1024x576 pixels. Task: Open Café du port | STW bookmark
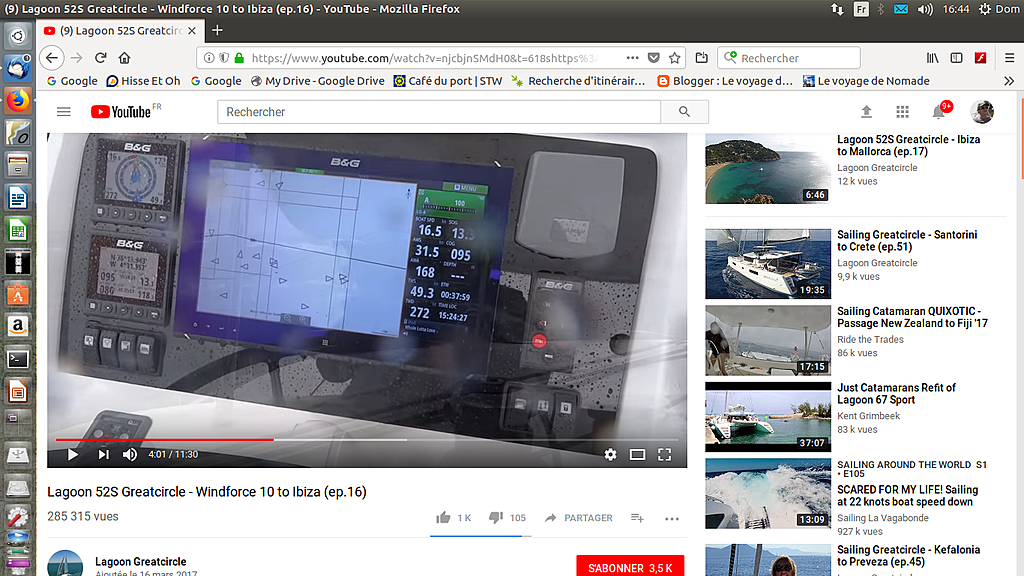448,81
